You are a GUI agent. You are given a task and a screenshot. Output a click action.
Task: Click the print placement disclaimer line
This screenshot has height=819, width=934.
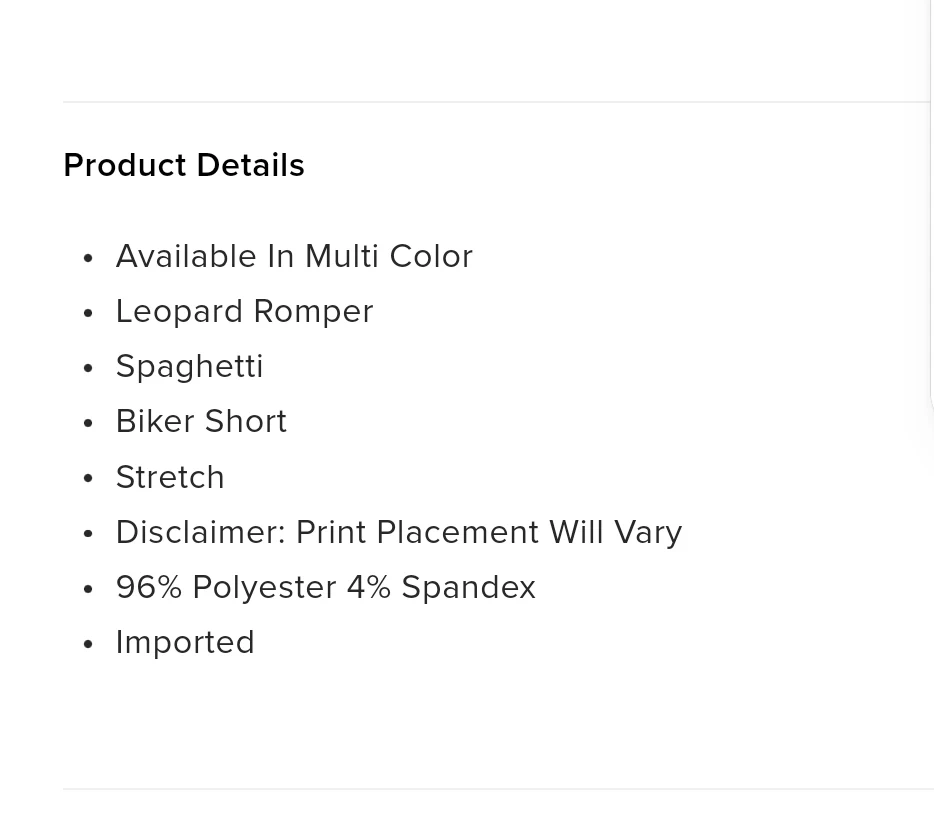click(399, 532)
